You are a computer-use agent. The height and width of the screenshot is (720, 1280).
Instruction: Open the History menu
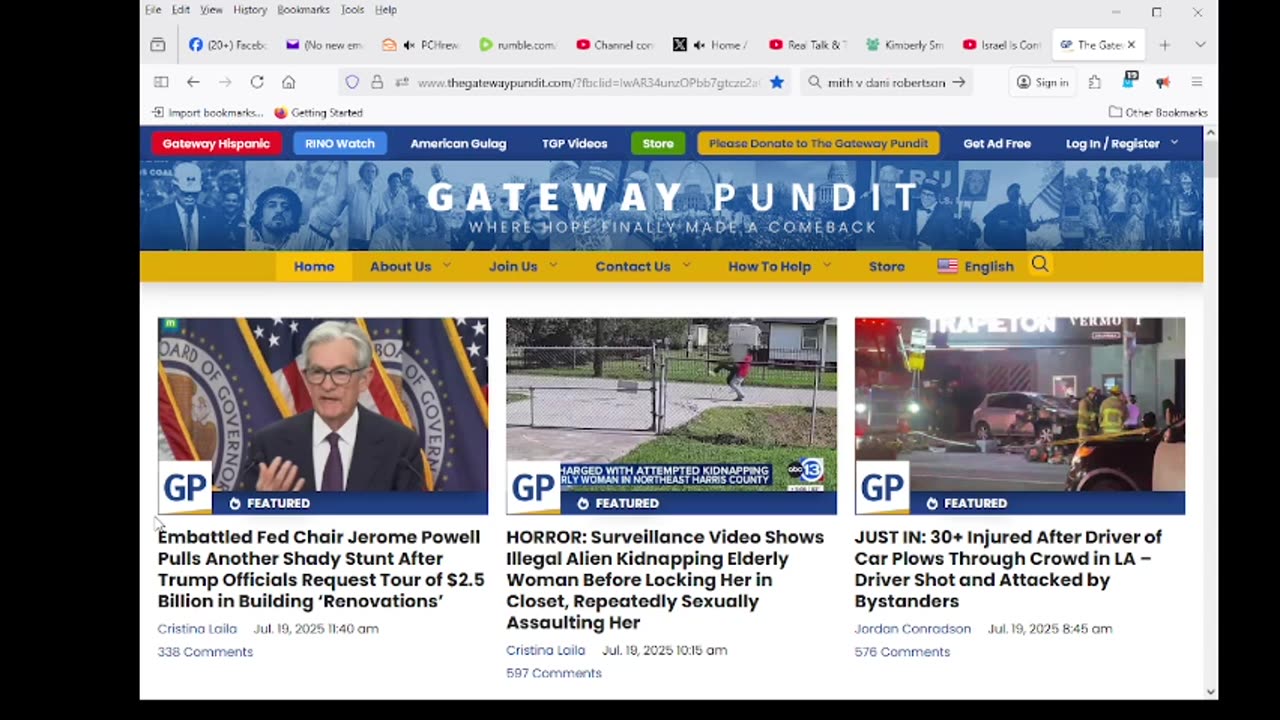250,10
